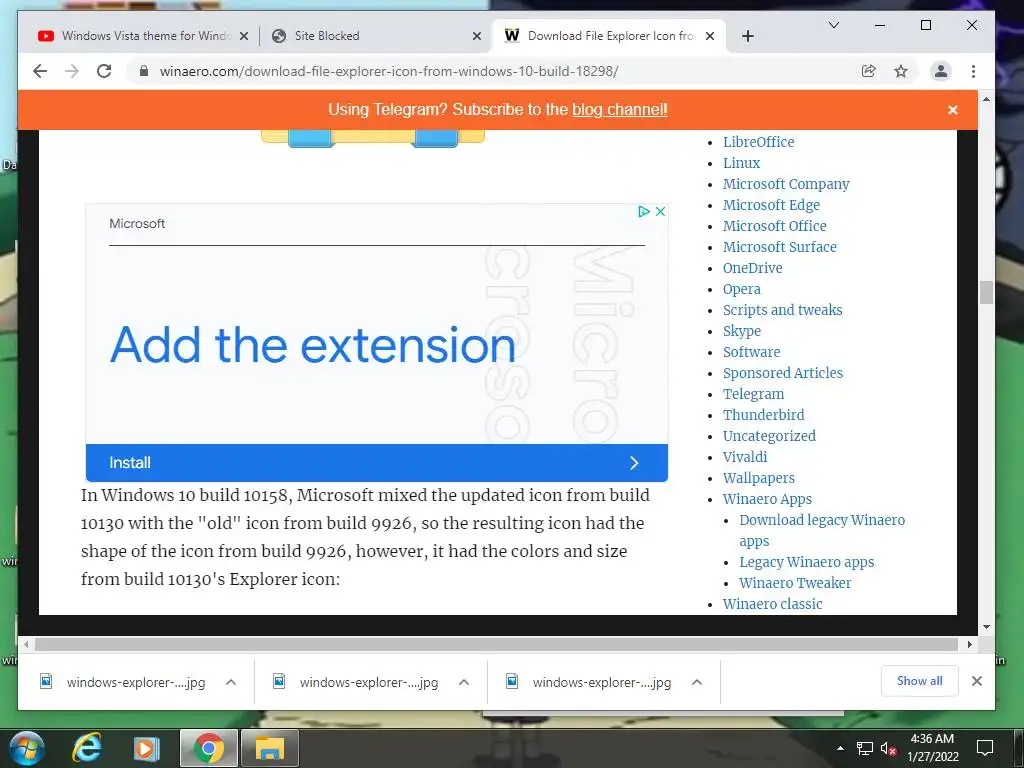
Task: Click the address bar URL
Action: click(389, 71)
